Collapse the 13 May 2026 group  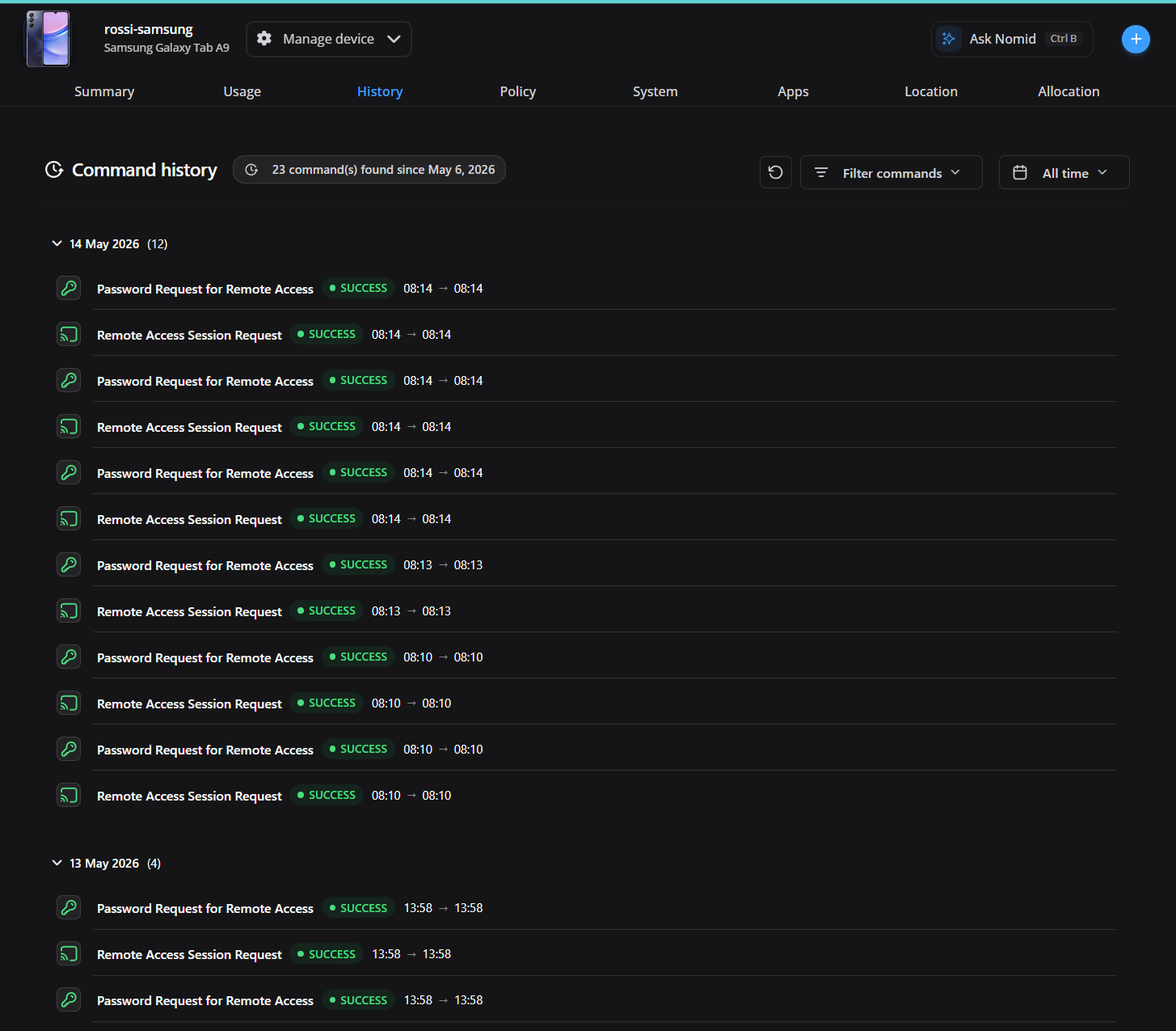pyautogui.click(x=57, y=863)
